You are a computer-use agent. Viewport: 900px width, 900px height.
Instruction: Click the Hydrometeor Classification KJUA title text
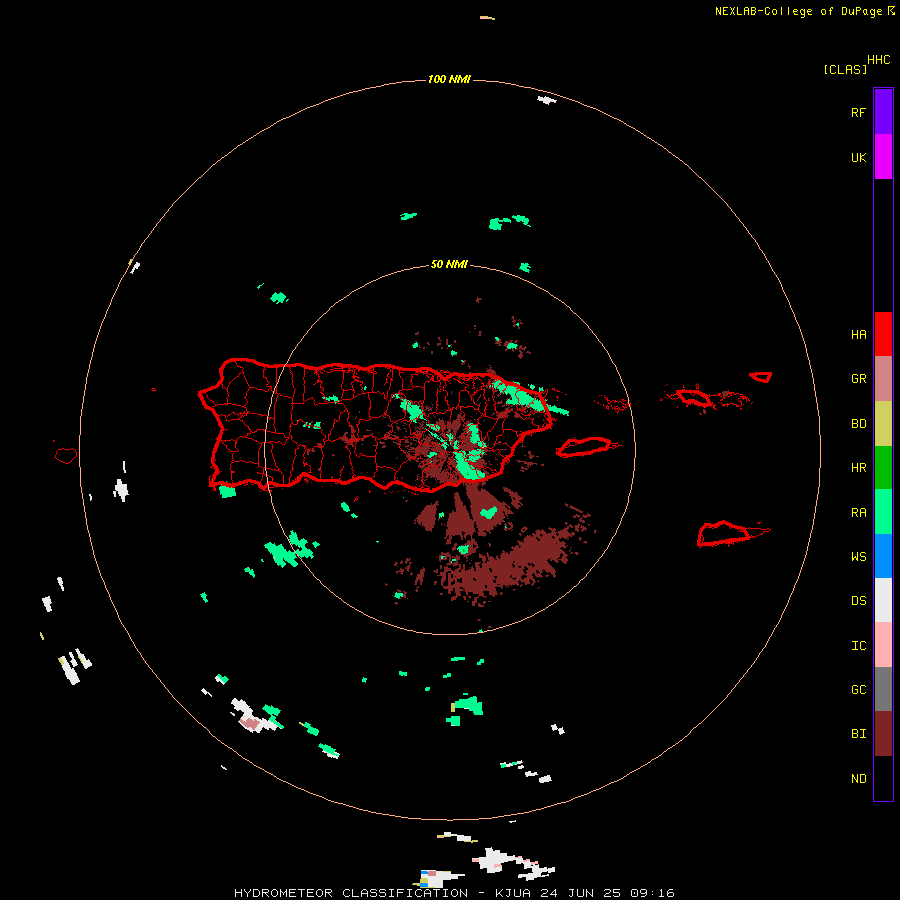coord(454,893)
